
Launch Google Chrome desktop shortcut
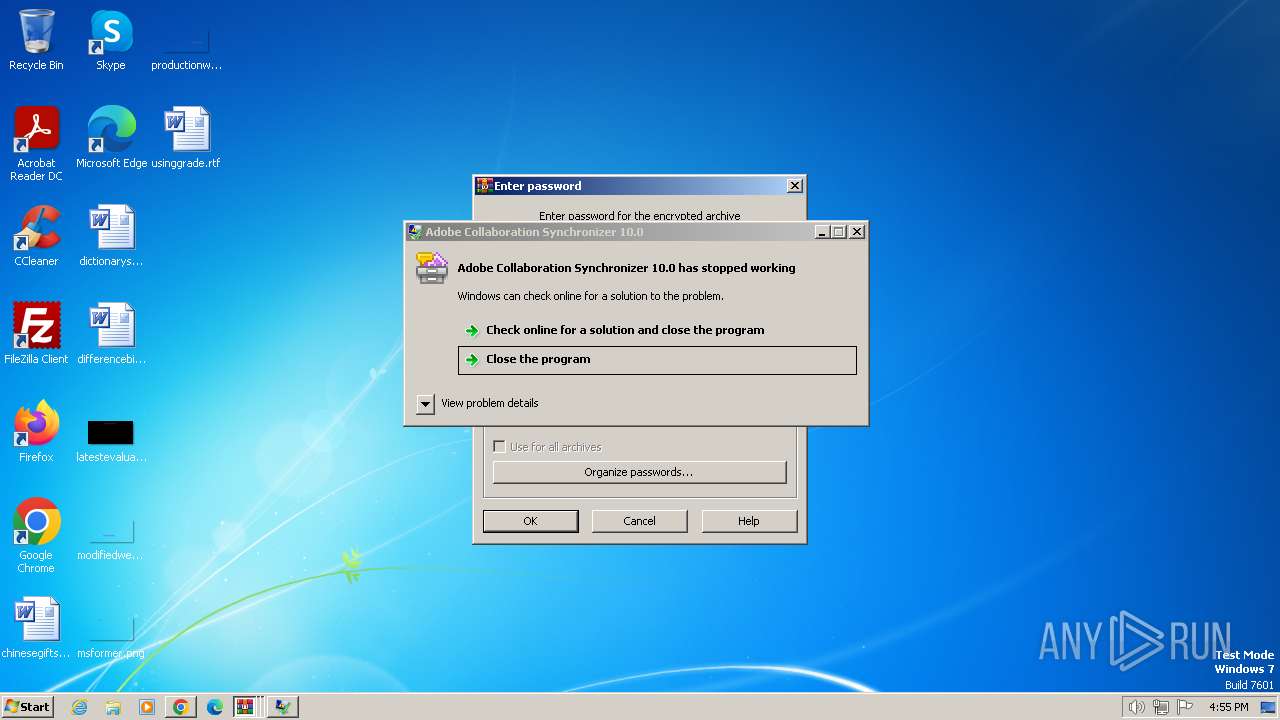tap(36, 535)
